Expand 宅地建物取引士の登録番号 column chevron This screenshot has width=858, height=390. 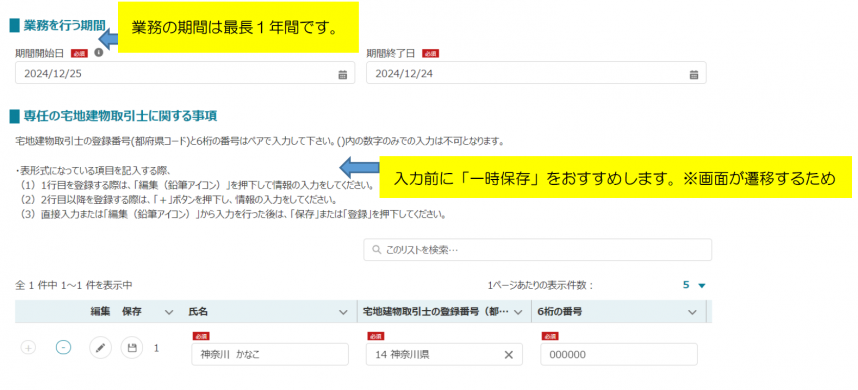[518, 312]
